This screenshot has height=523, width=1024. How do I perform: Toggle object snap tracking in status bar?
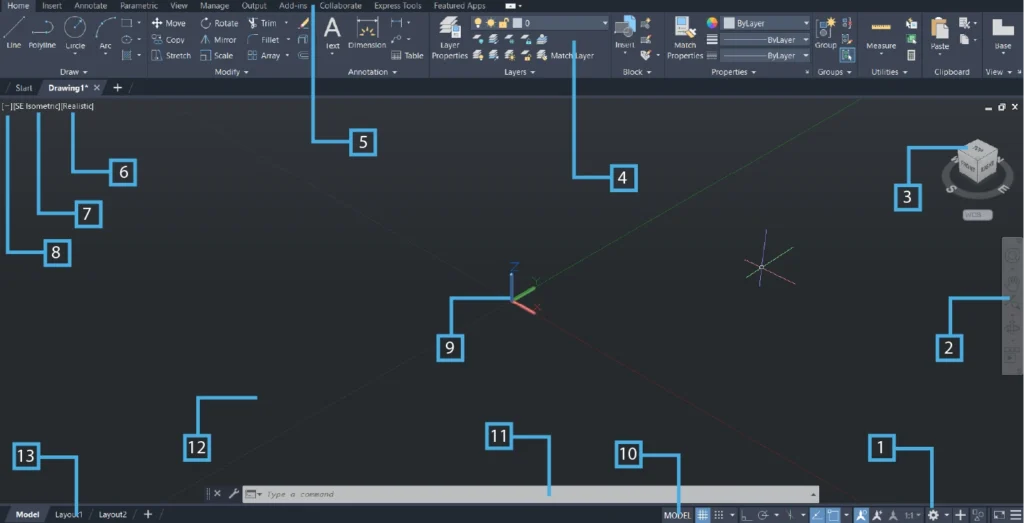(x=816, y=515)
